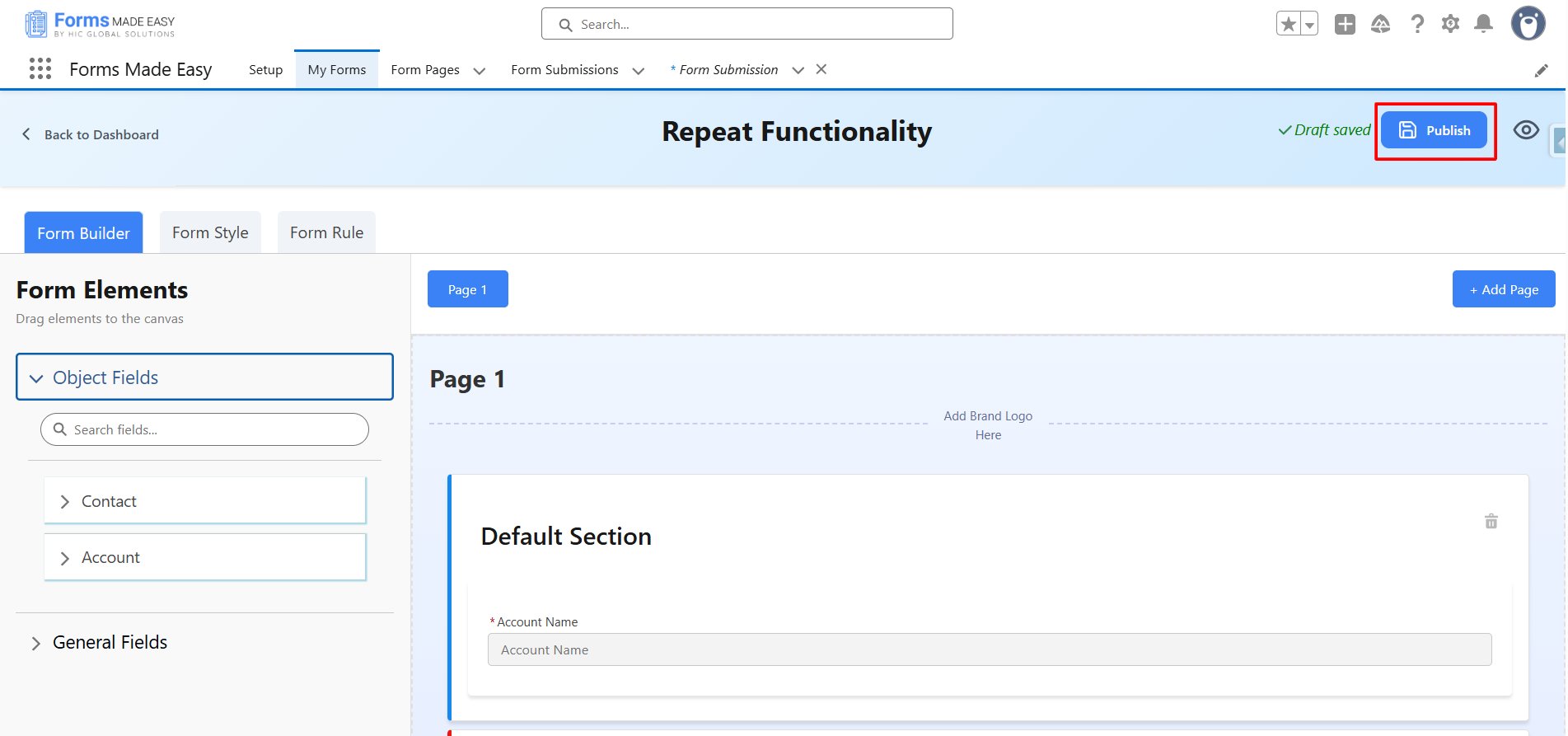The width and height of the screenshot is (1568, 736).
Task: Click the Publish button
Action: click(1434, 130)
